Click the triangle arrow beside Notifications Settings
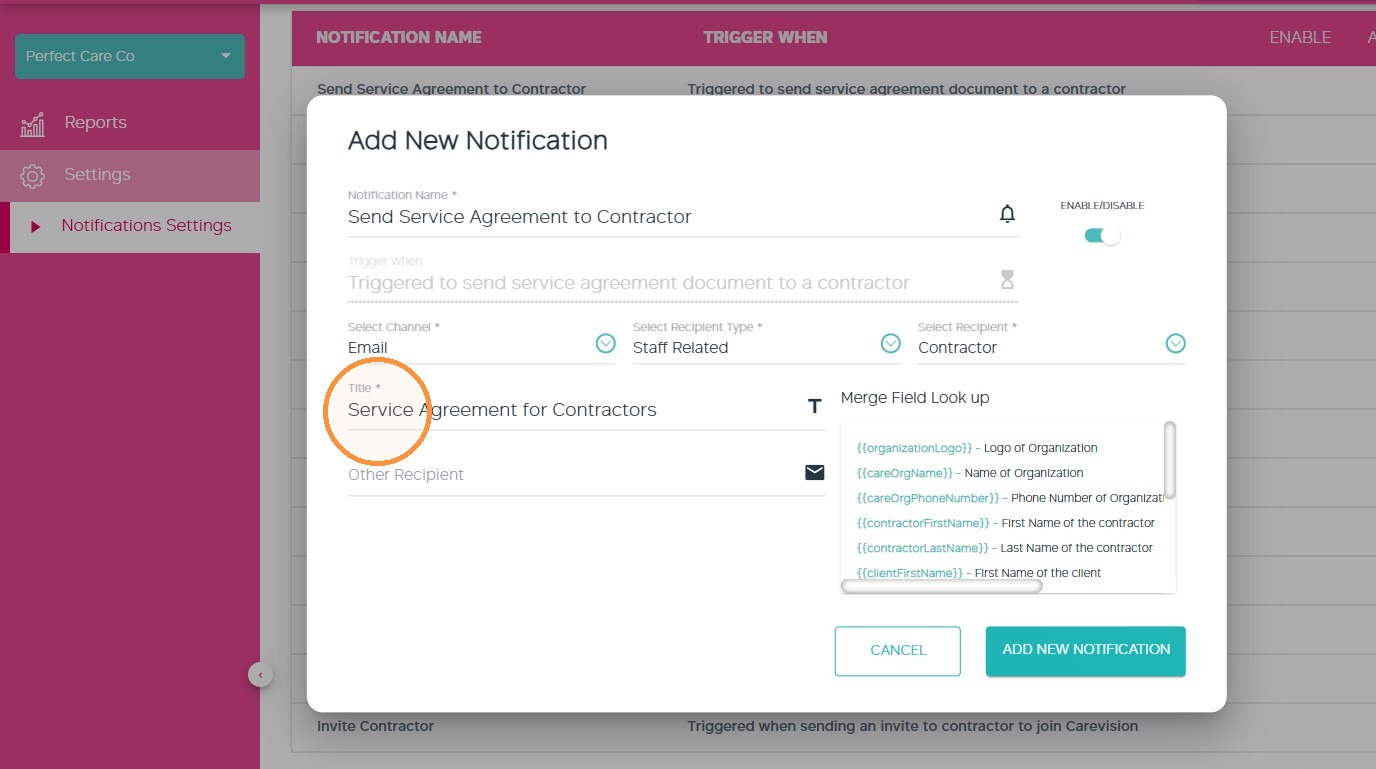Screen dimensions: 1376x769 [x=36, y=227]
